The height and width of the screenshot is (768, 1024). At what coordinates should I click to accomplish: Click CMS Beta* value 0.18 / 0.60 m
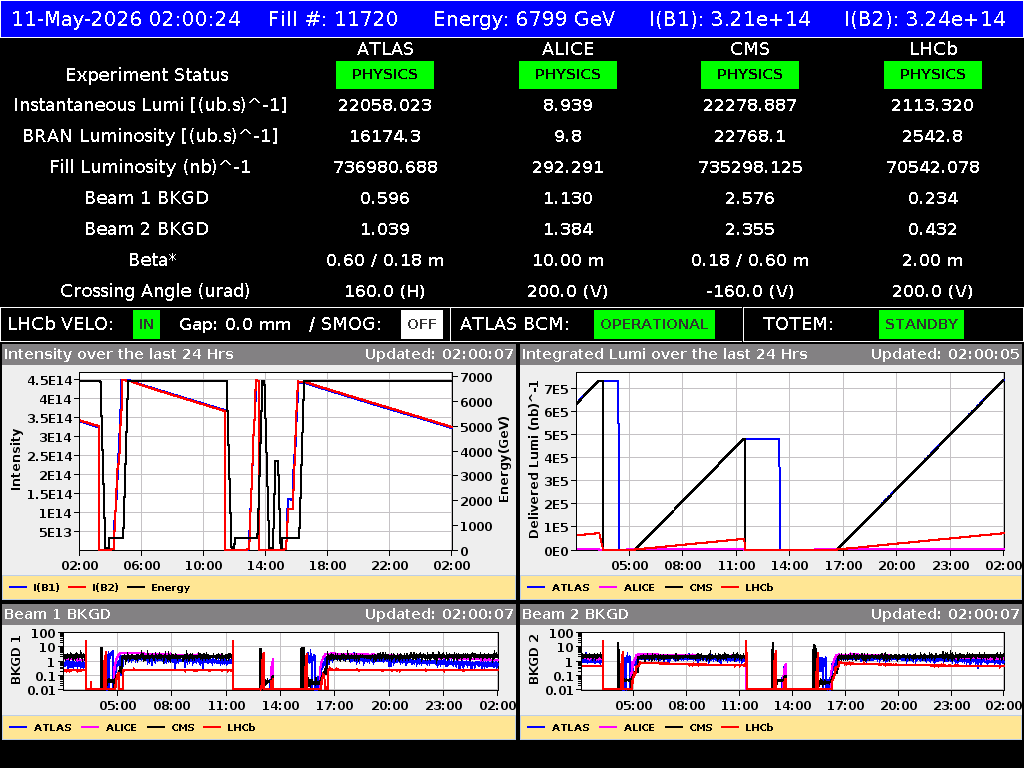(x=750, y=260)
